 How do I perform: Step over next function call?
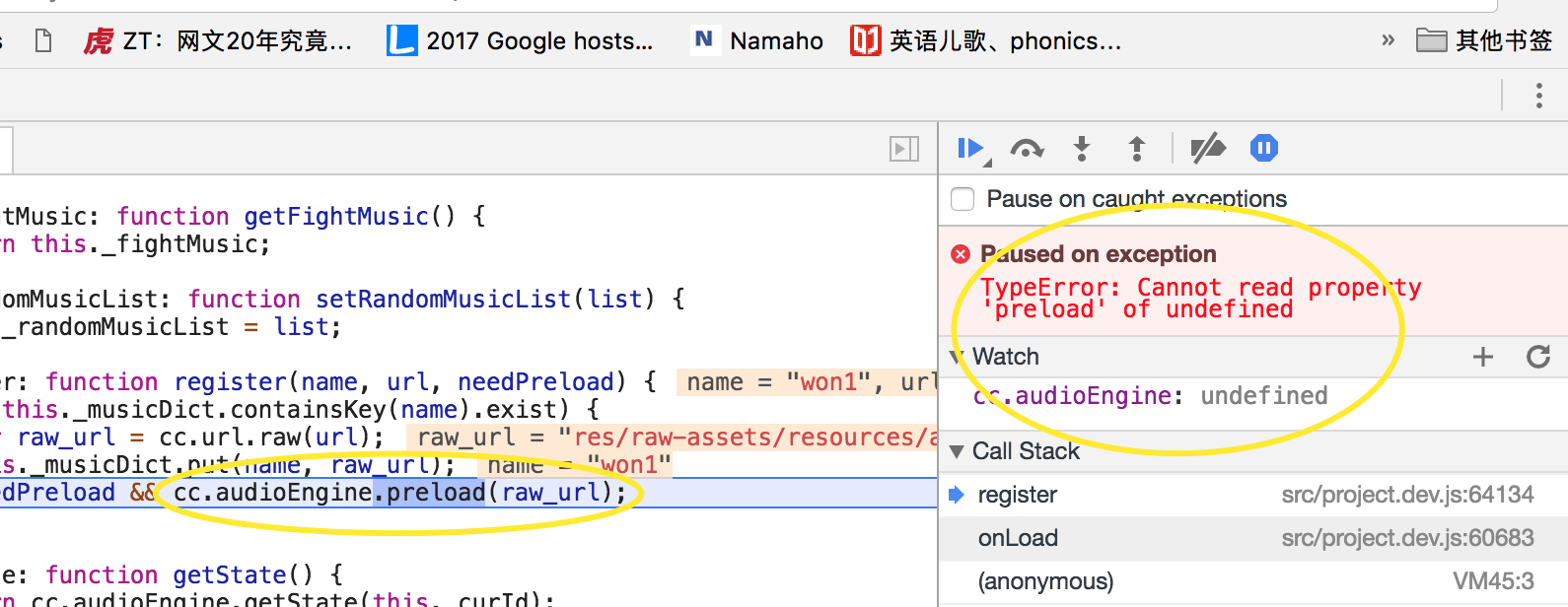click(1027, 149)
